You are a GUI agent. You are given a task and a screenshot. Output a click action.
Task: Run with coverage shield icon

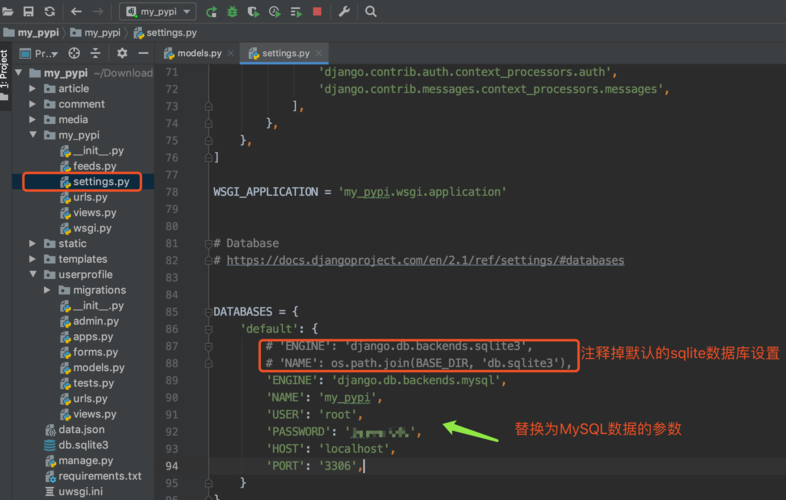click(x=253, y=12)
